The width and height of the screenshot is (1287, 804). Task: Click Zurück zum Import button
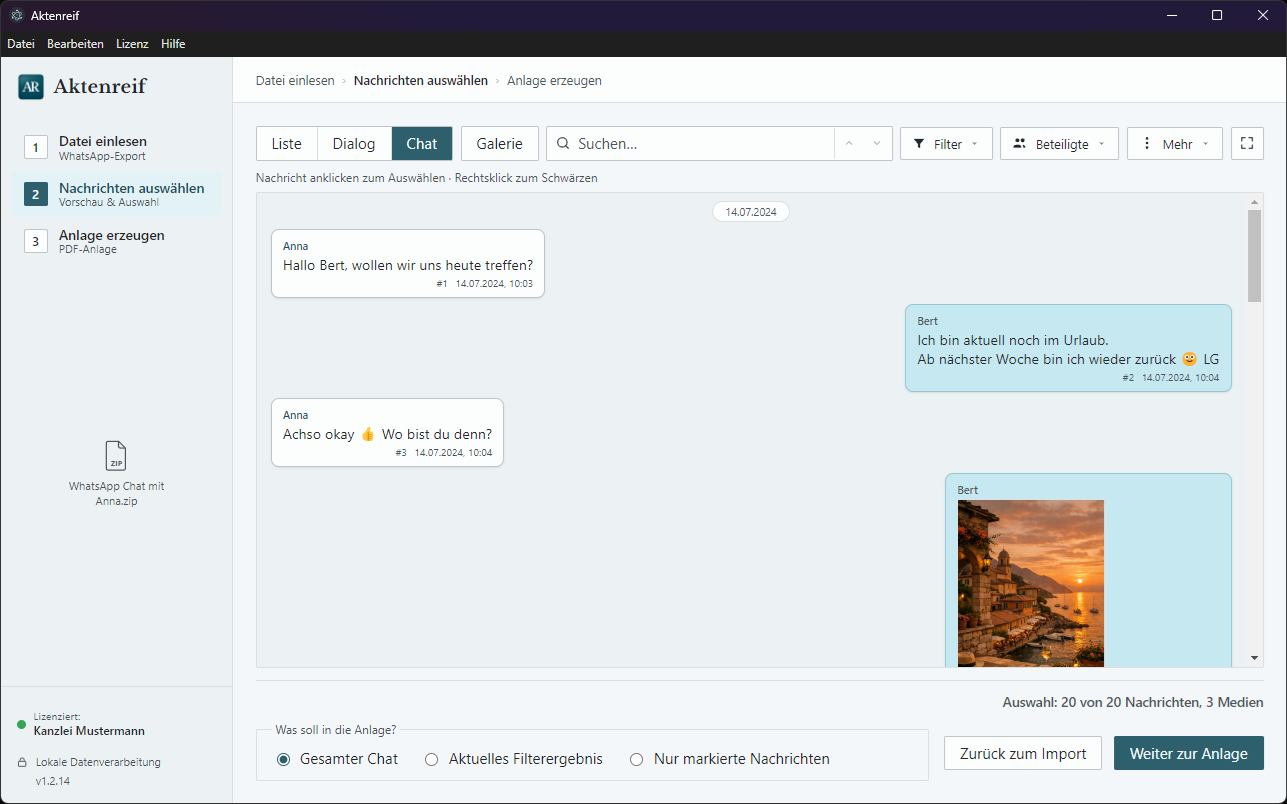coord(1023,753)
